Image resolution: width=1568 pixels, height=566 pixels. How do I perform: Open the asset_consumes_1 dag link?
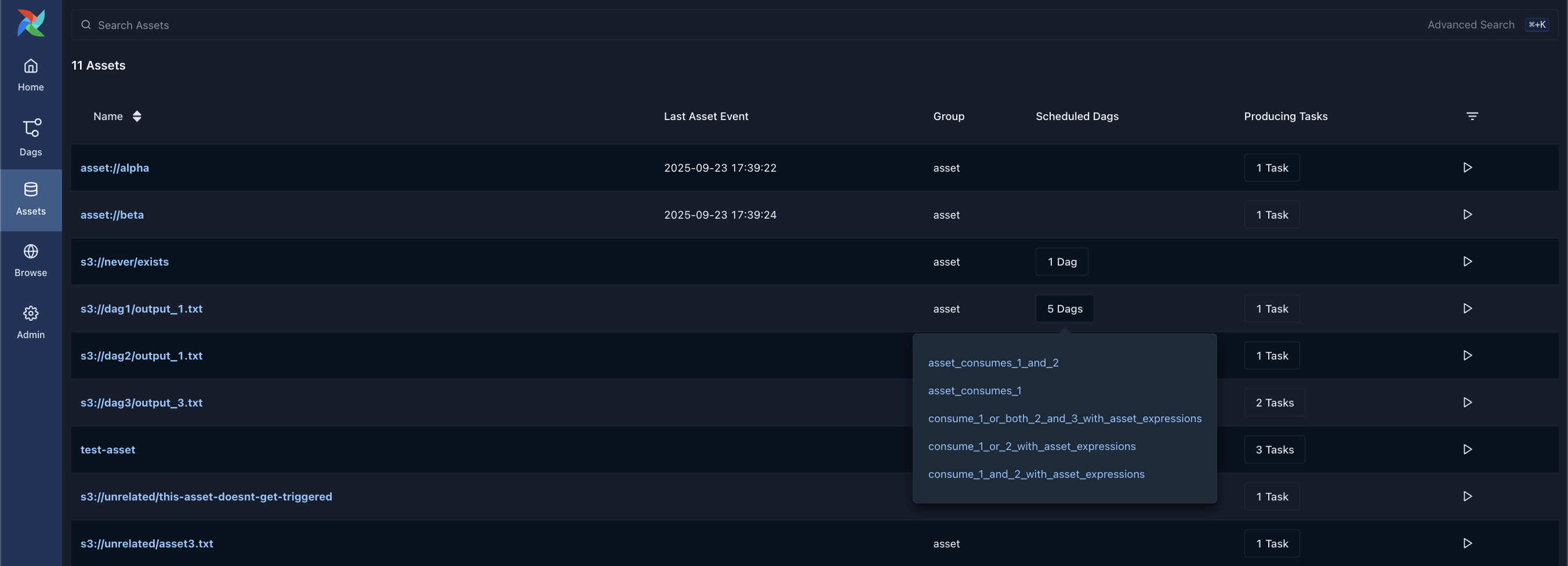coord(974,391)
